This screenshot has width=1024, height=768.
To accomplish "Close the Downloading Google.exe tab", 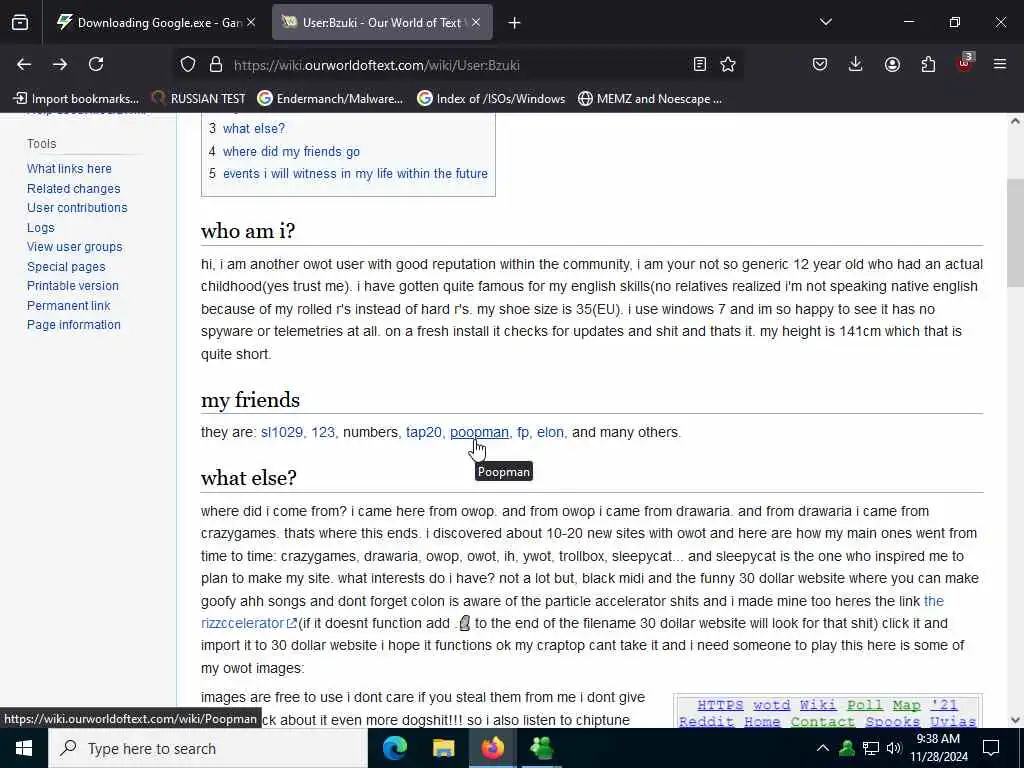I will [251, 22].
